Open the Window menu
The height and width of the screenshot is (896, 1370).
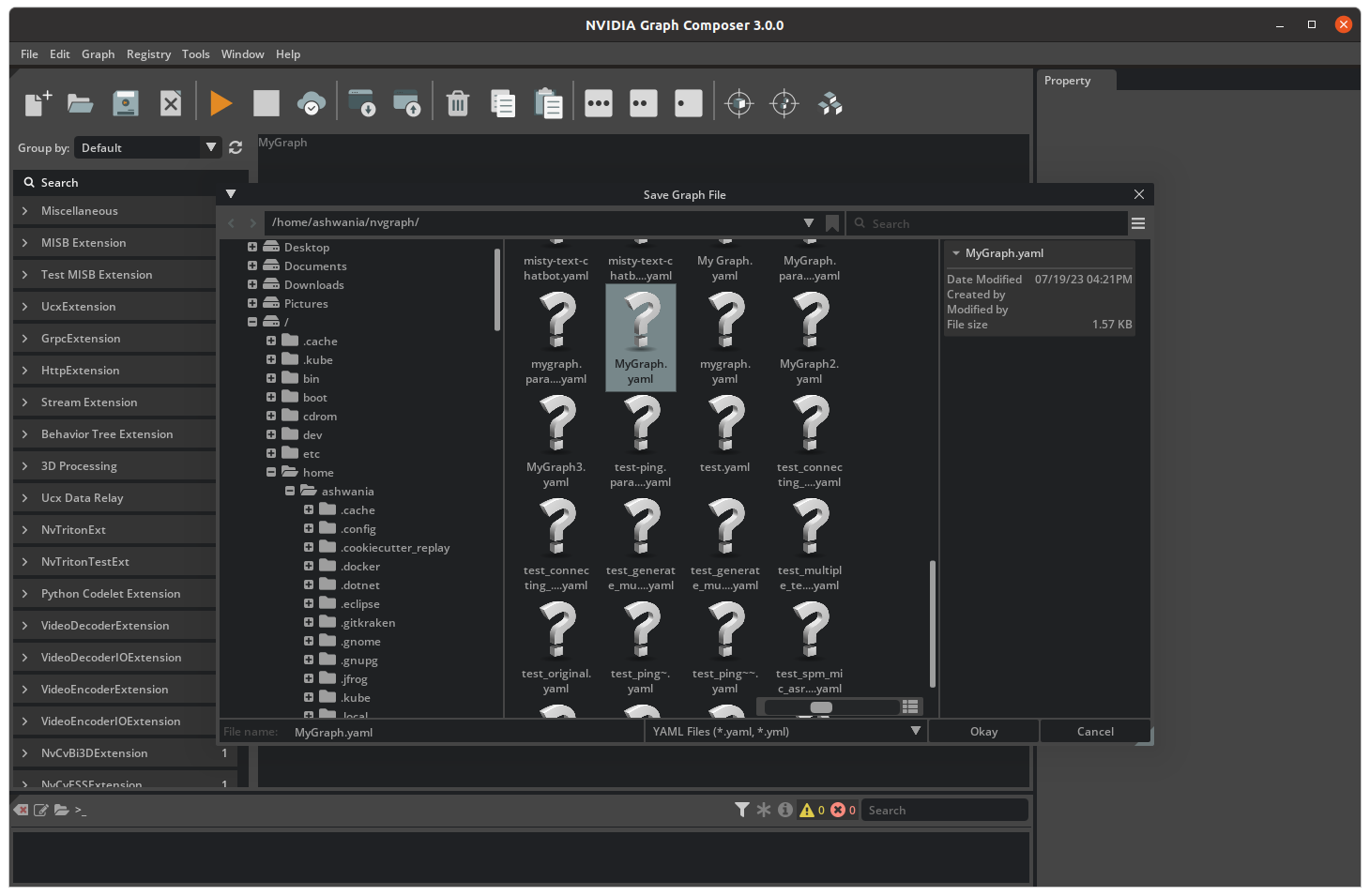[x=242, y=54]
